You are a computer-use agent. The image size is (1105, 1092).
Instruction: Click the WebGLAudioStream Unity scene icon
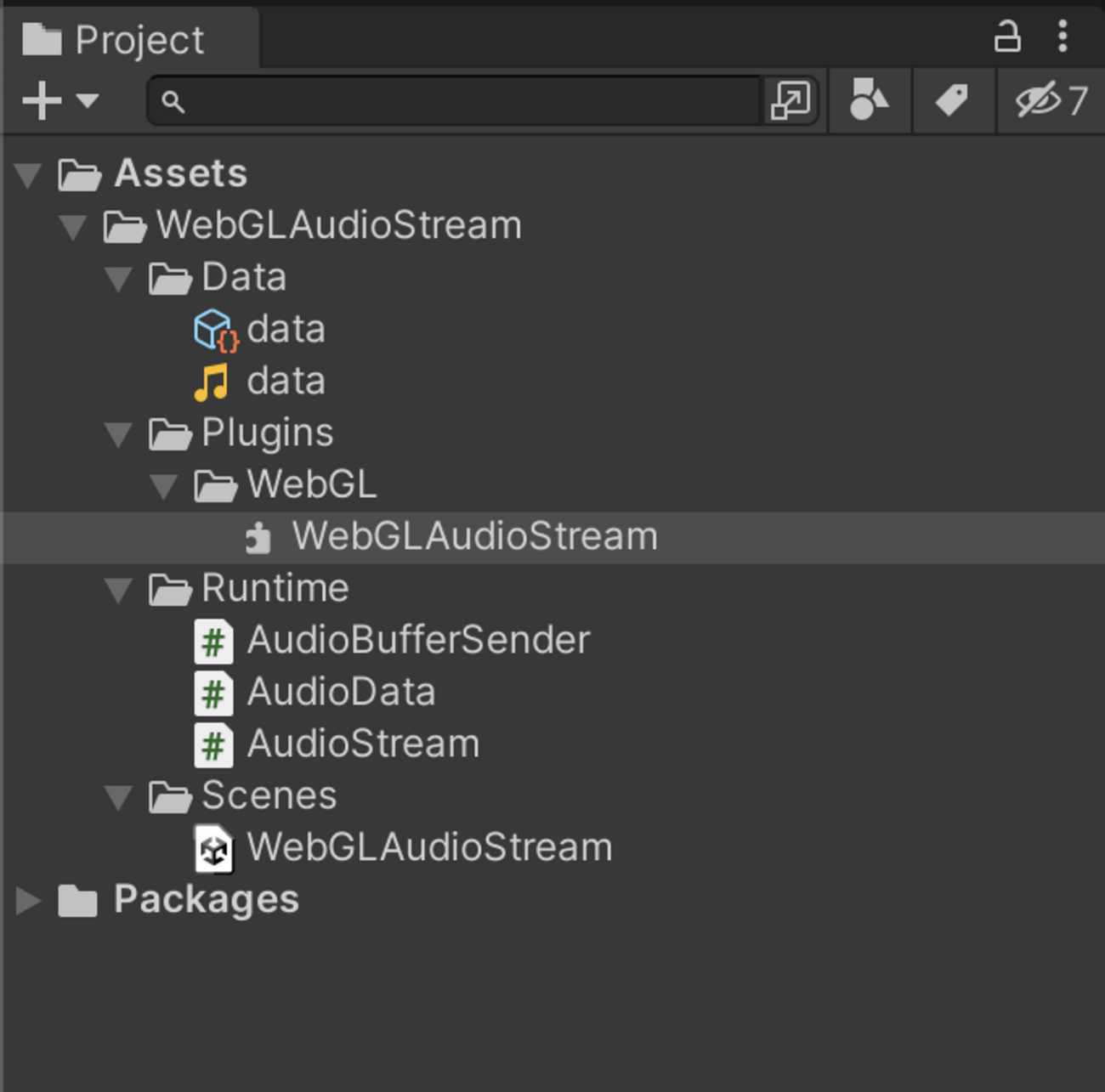tap(213, 848)
